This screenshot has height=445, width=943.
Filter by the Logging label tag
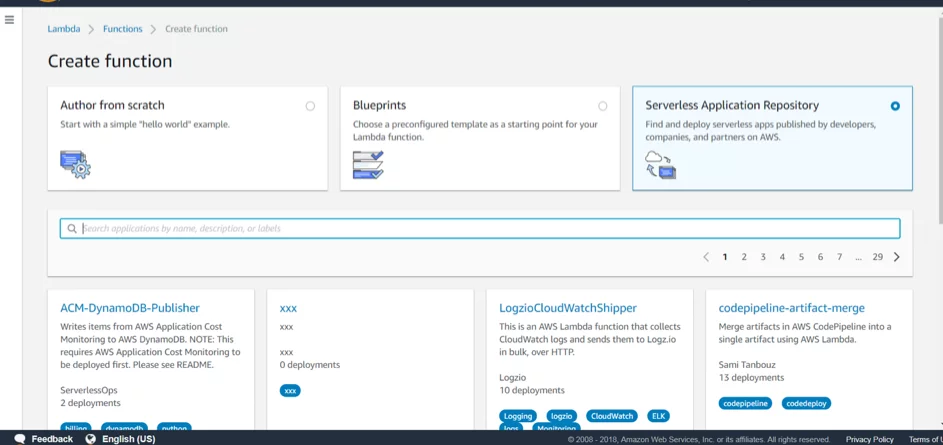518,416
